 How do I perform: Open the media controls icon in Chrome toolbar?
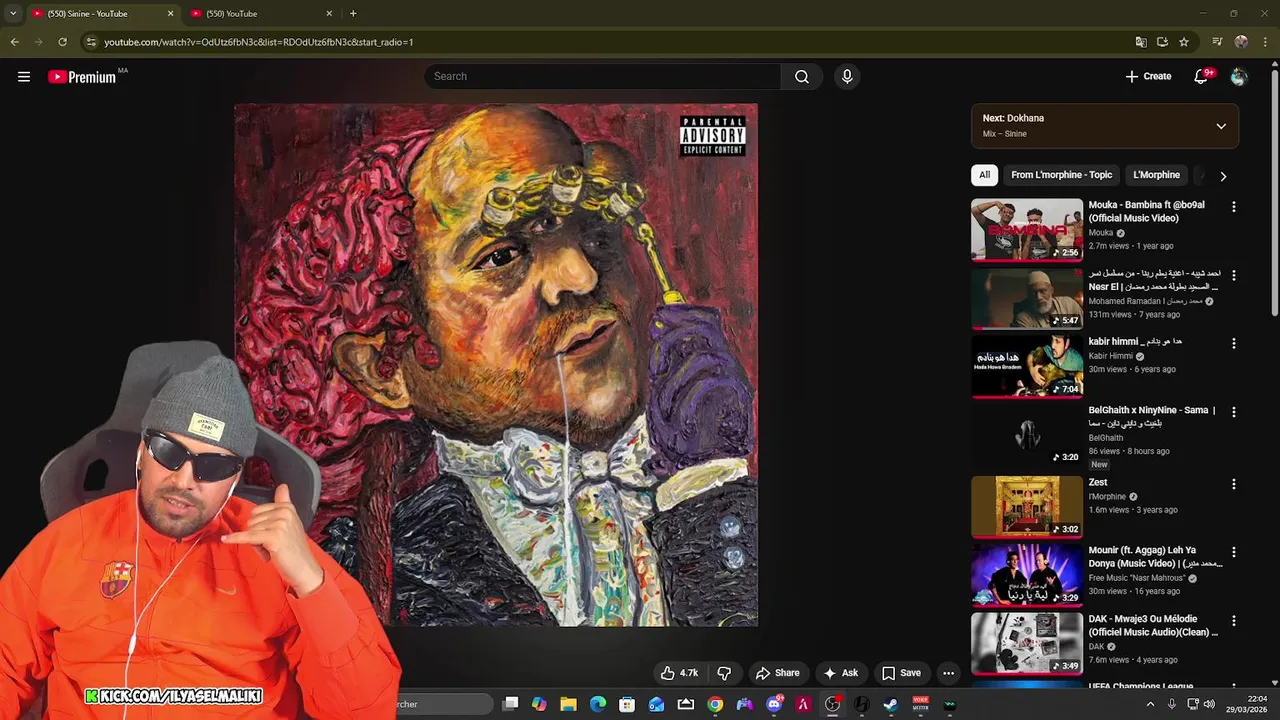point(1217,42)
